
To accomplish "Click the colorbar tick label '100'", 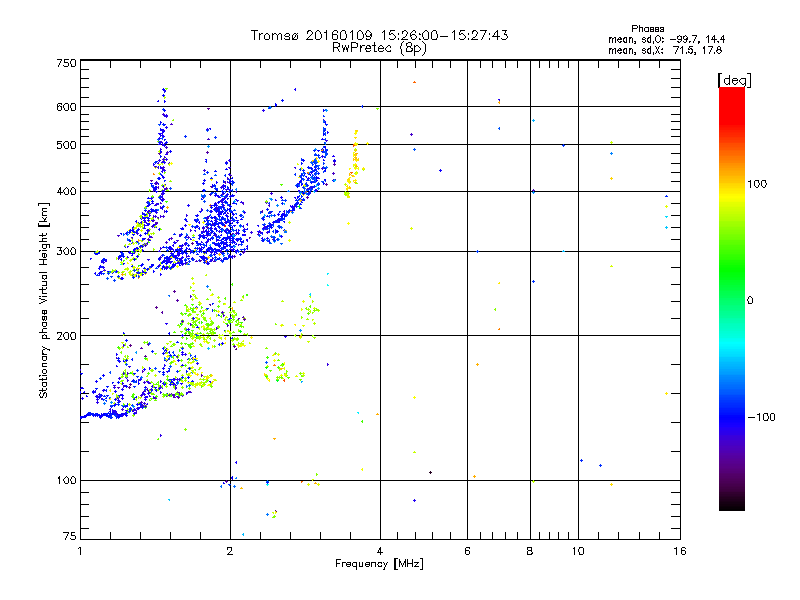I will coord(757,184).
